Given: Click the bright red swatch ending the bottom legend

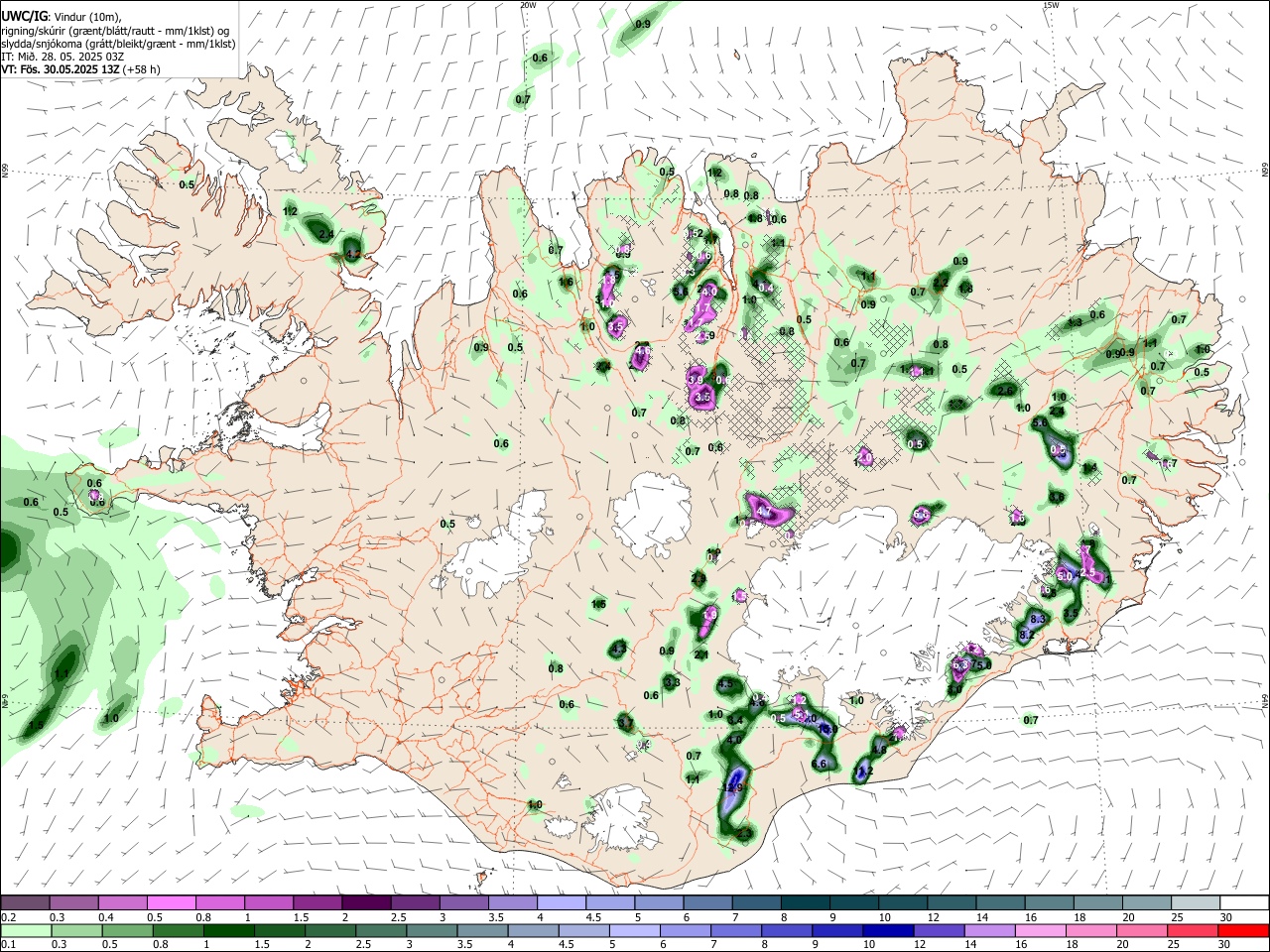Looking at the screenshot, I should coord(1244,930).
